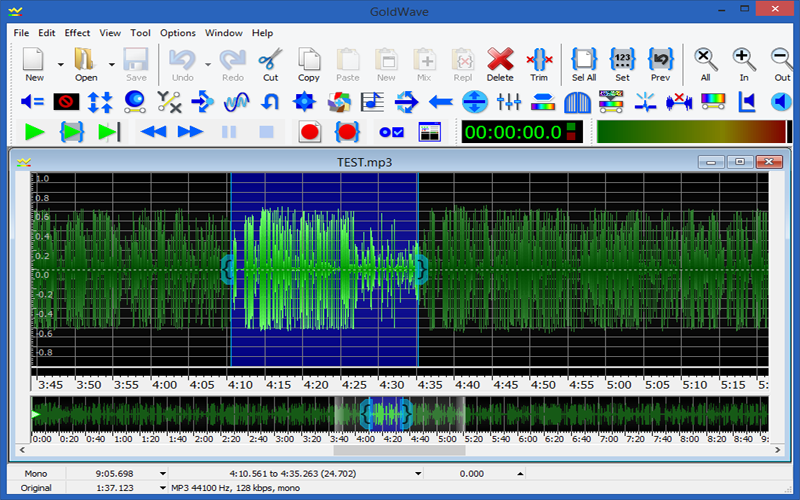Screen dimensions: 800x500
Task: Click the scrollbar left arrow
Action: tap(22, 450)
